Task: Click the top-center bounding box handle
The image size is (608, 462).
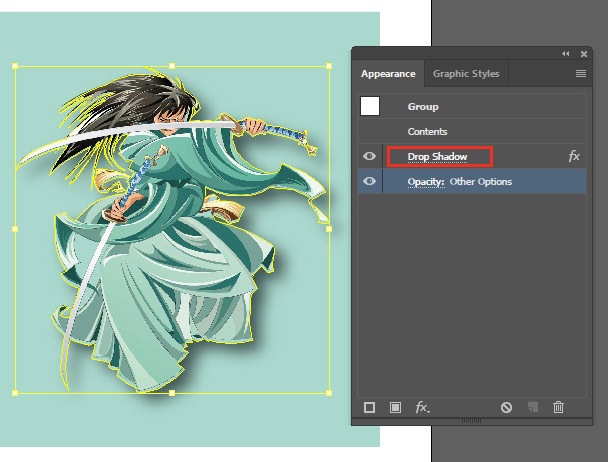Action: pos(172,66)
